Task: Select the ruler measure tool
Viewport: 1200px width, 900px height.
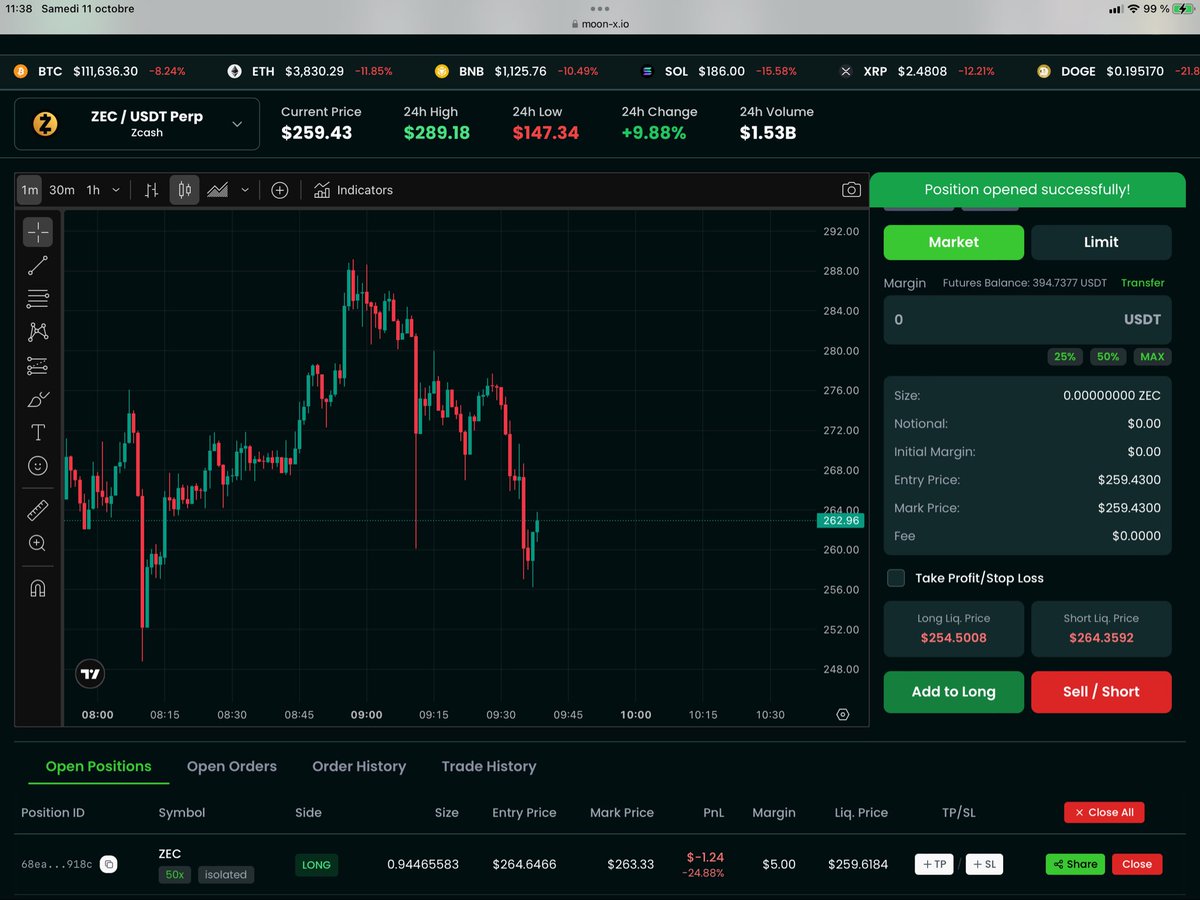Action: coord(38,511)
